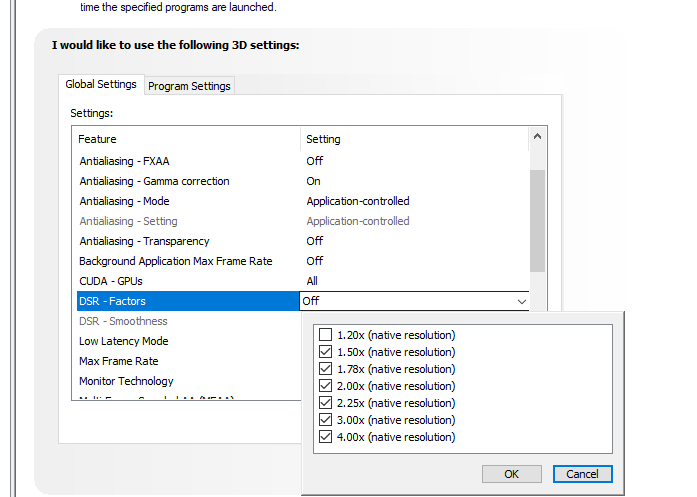Enable the 1.20x native resolution checkbox
Screen dimensions: 697x497
click(325, 335)
